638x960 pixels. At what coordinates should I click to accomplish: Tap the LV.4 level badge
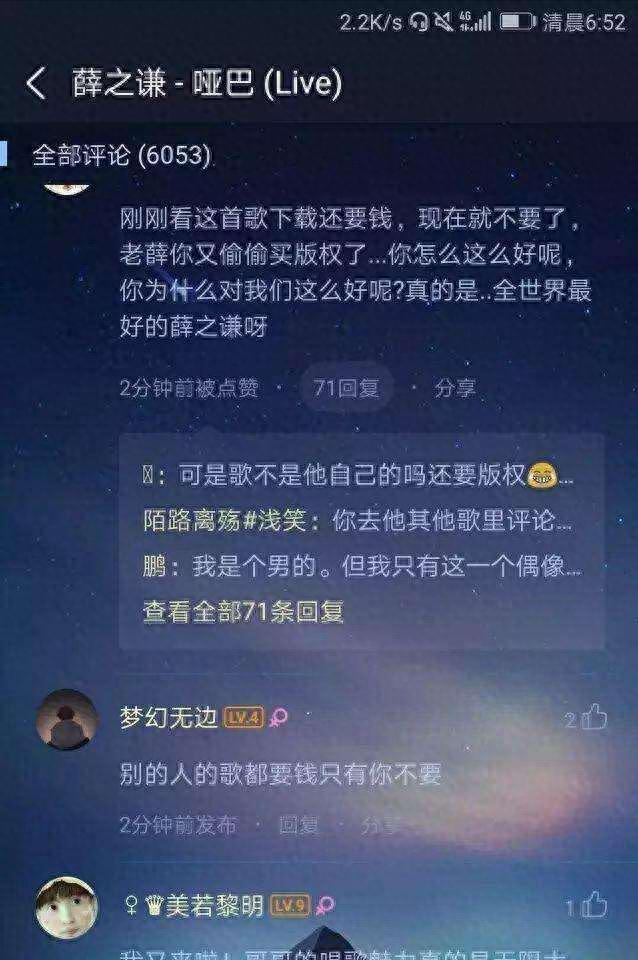[x=243, y=717]
